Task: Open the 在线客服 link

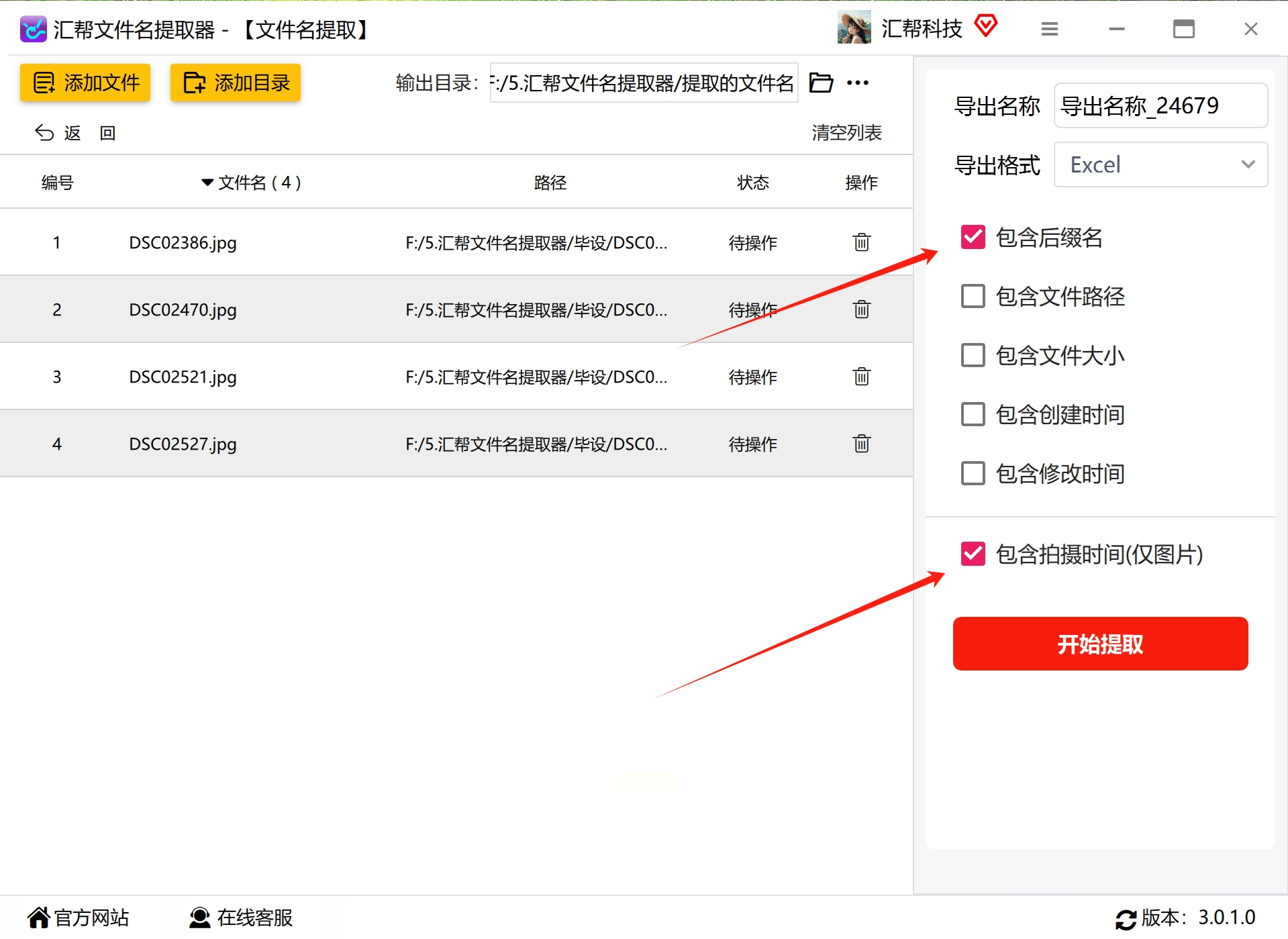Action: coord(255,918)
